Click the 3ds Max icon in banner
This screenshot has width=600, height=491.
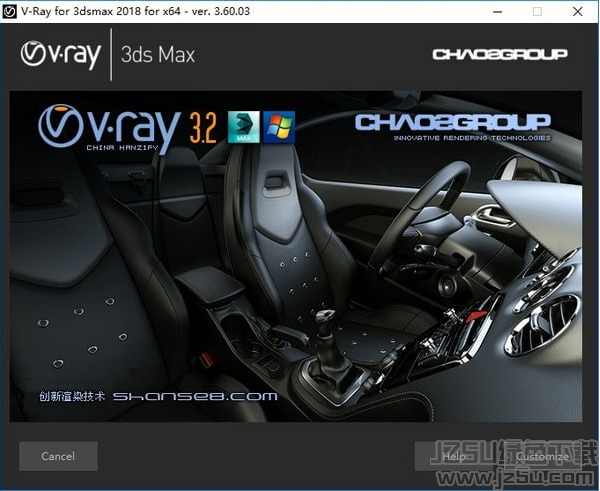coord(244,128)
